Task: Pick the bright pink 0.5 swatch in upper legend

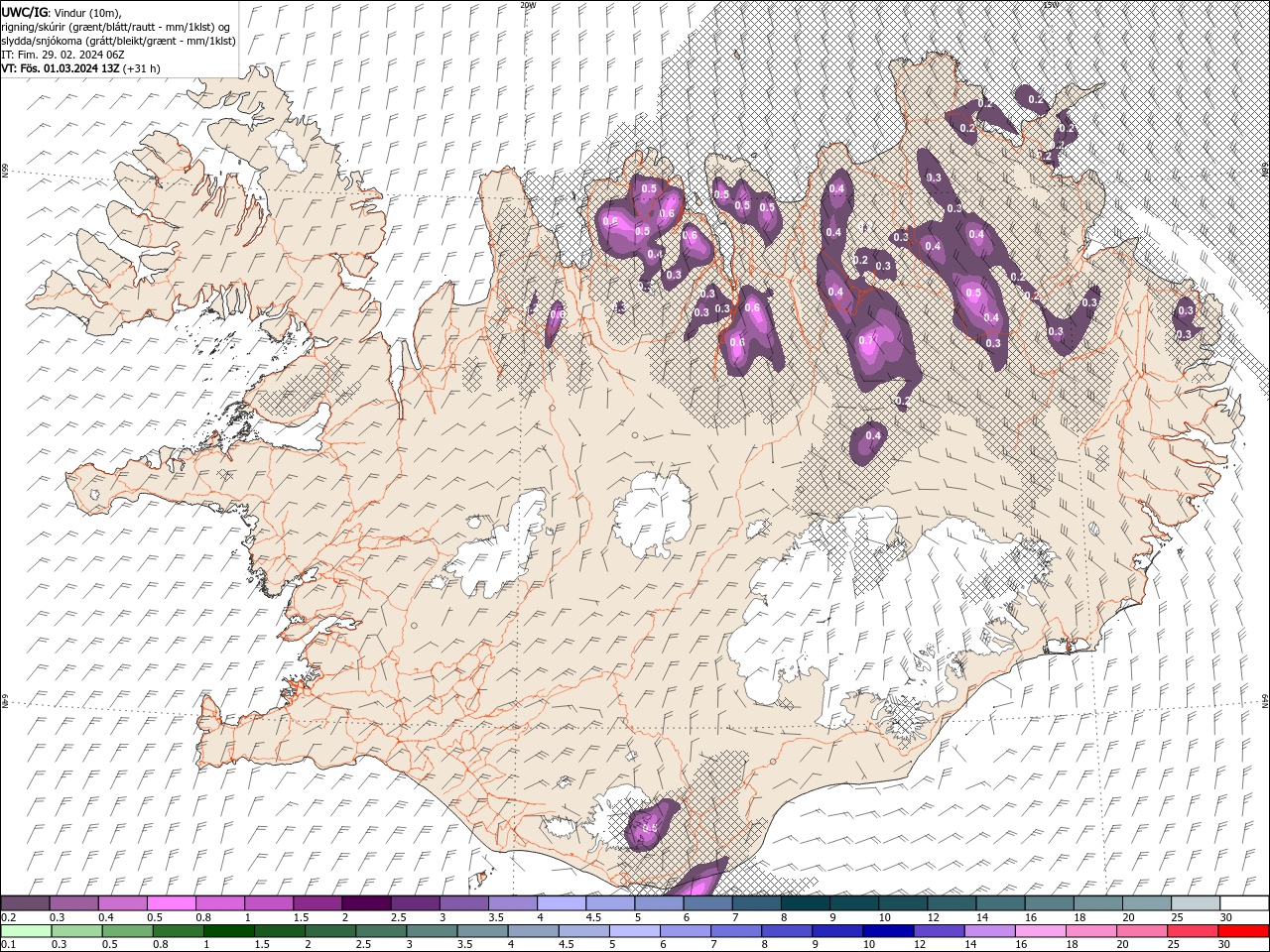Action: point(171,903)
